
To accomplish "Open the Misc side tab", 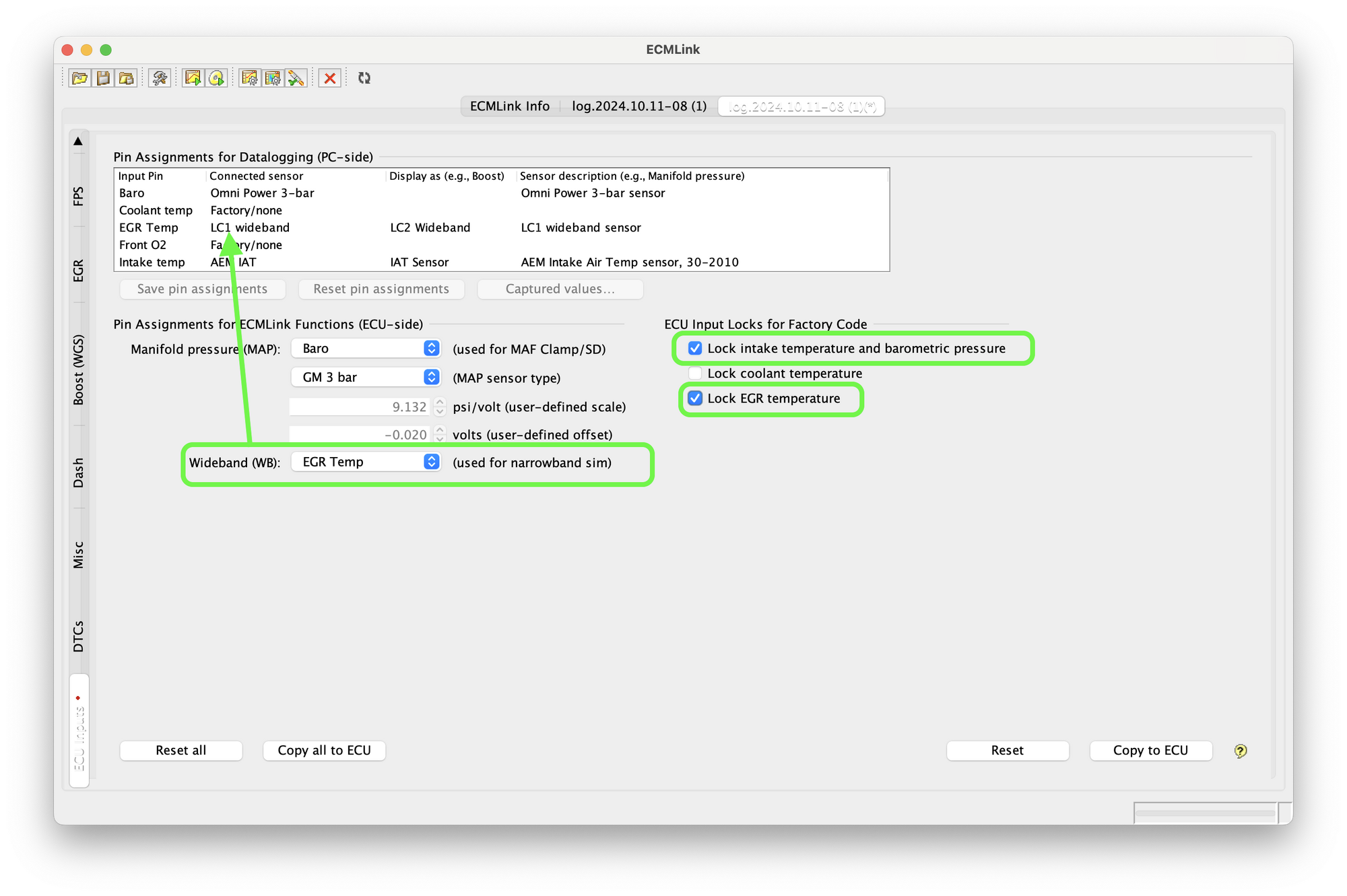I will (79, 555).
